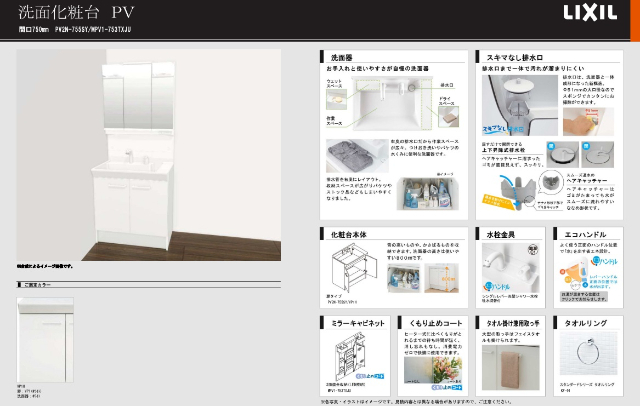This screenshot has width=640, height=406.
Task: Click the vanity cabinet open-door line drawing
Action: click(x=353, y=267)
